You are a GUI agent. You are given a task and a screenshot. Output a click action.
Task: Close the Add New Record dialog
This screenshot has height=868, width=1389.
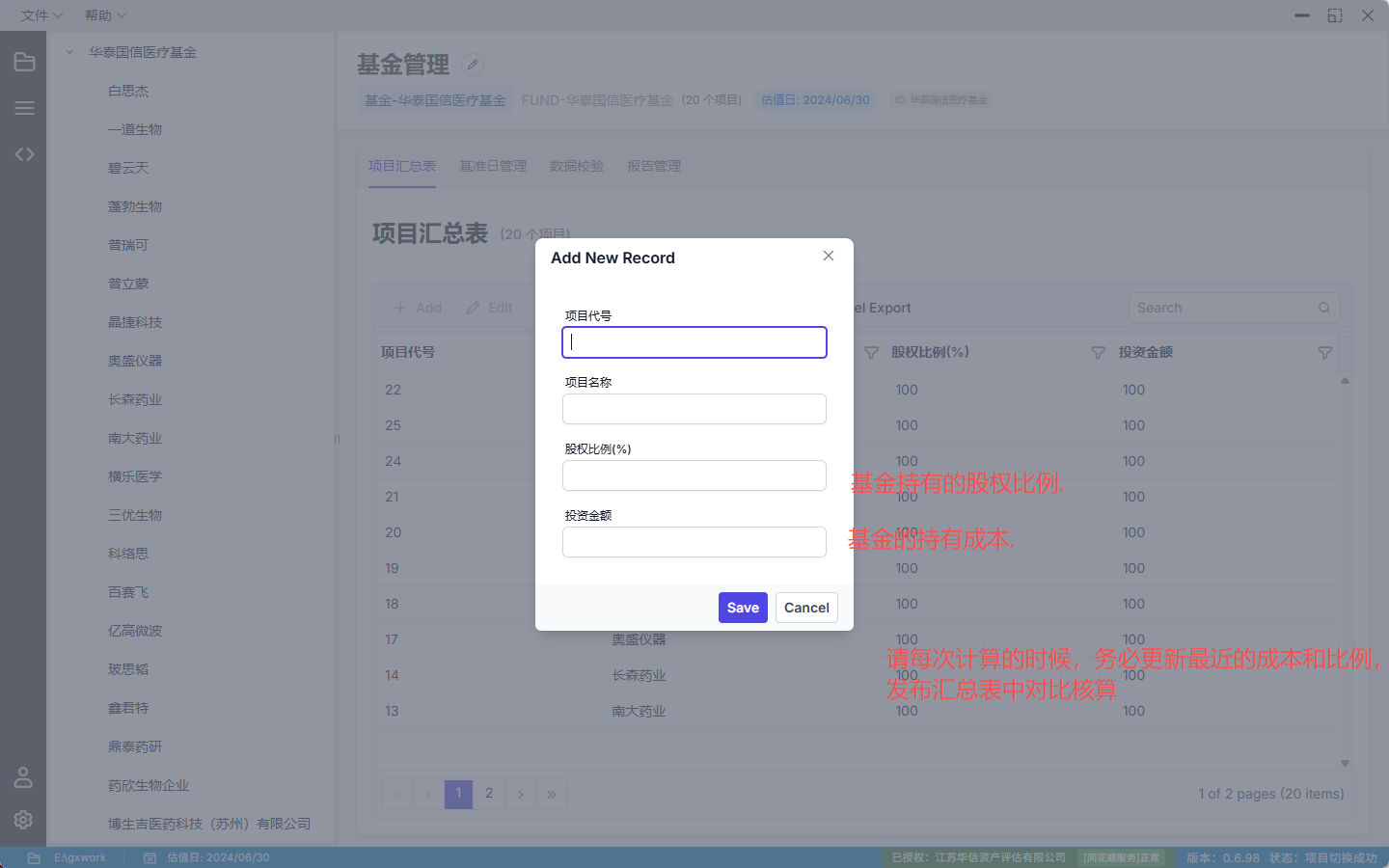pyautogui.click(x=829, y=256)
